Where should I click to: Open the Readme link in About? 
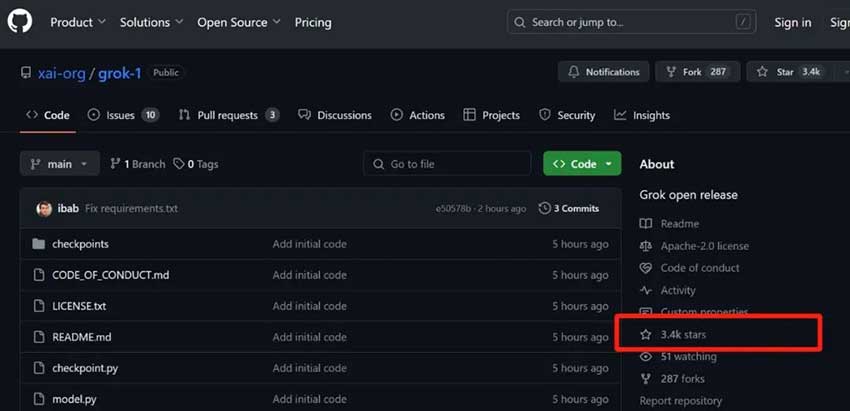(x=679, y=224)
